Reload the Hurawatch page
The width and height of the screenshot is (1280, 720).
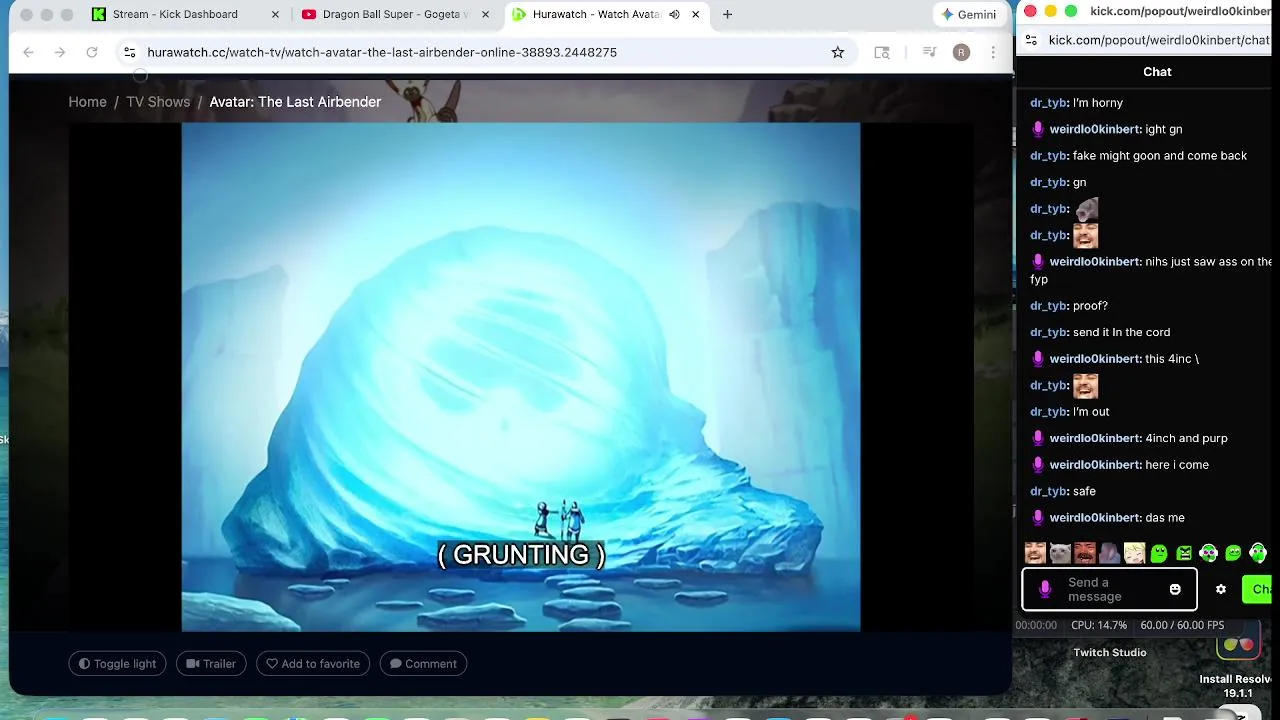pyautogui.click(x=92, y=52)
